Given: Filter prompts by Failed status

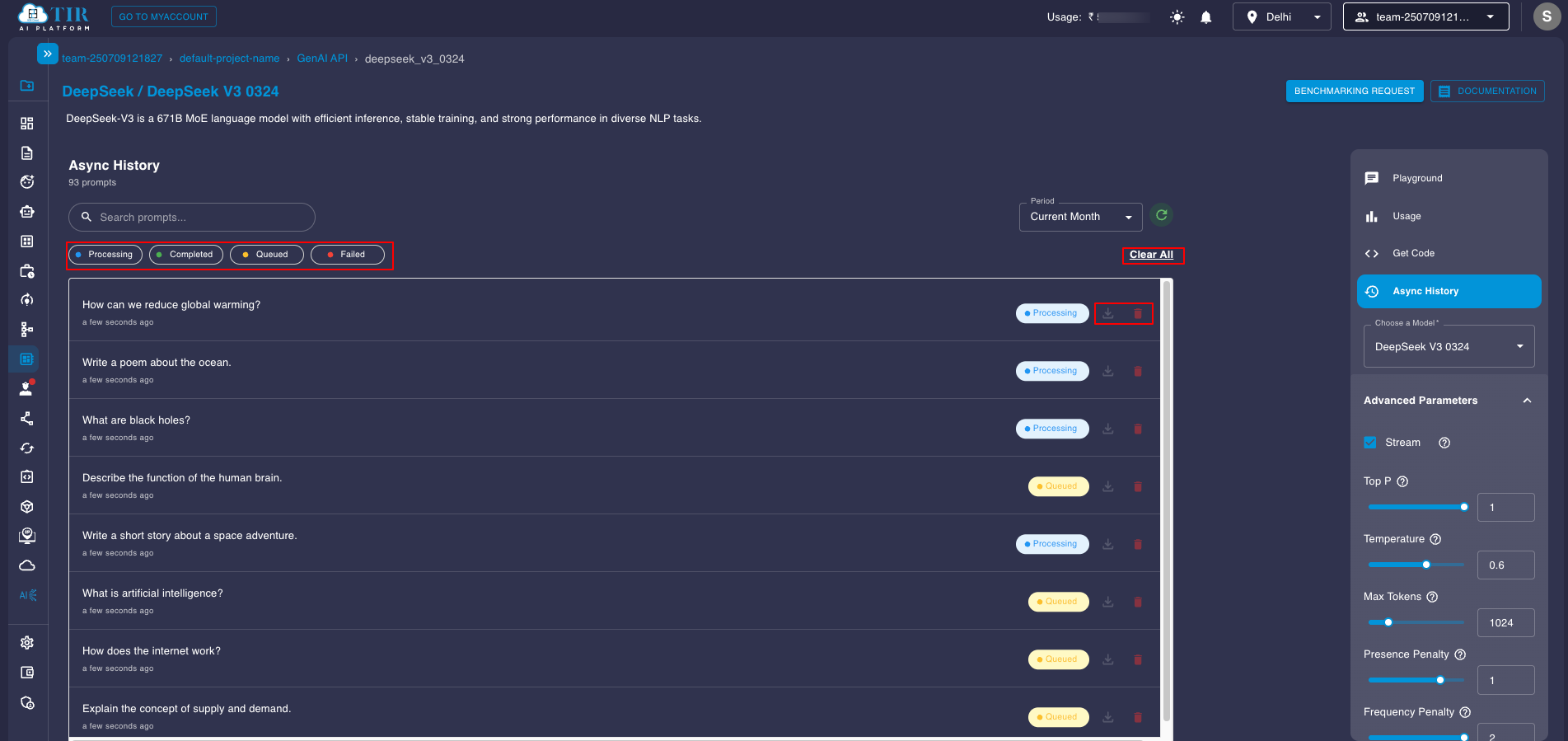Looking at the screenshot, I should tap(347, 255).
